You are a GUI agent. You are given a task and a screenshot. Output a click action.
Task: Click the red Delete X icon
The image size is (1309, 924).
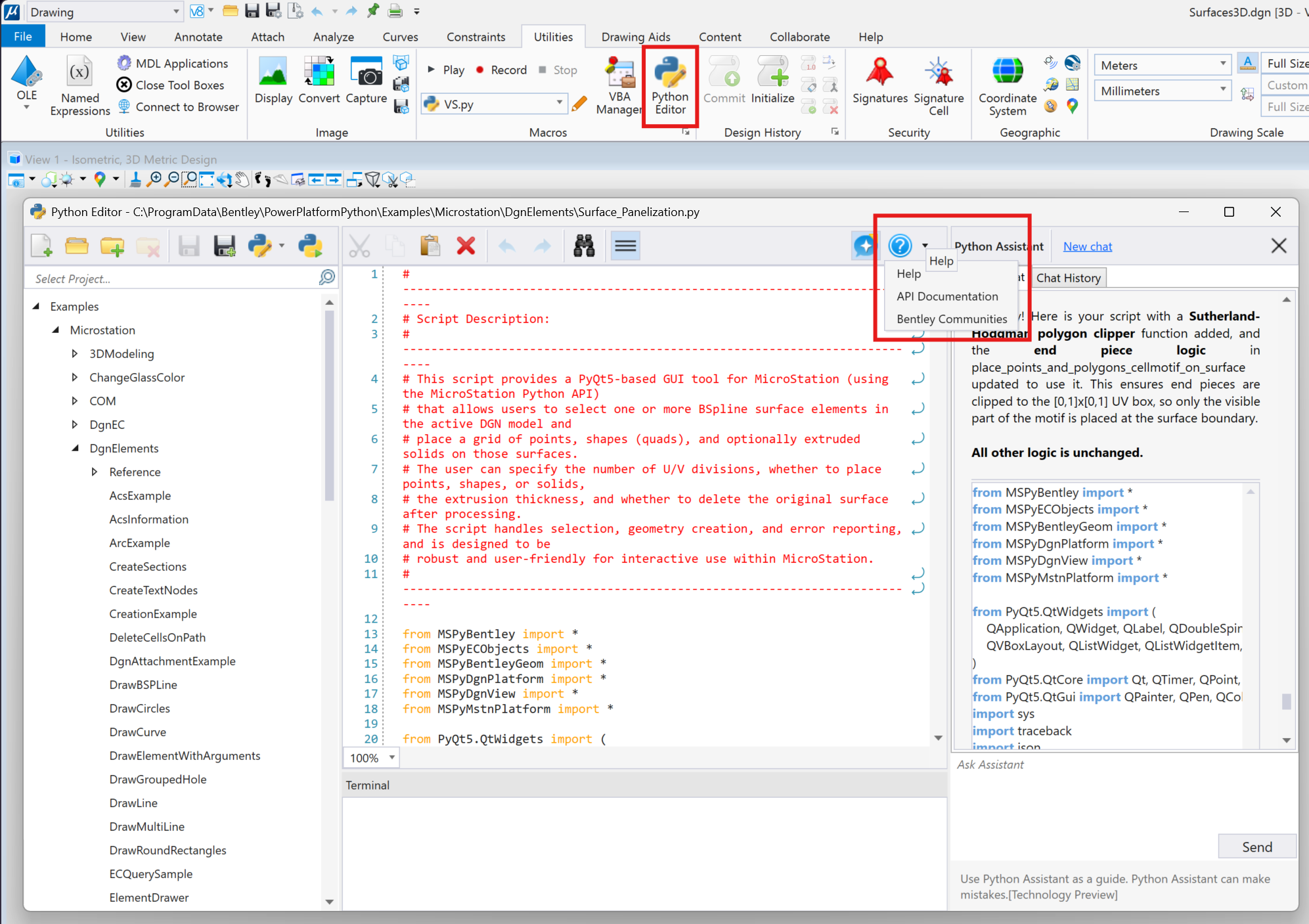coord(466,246)
